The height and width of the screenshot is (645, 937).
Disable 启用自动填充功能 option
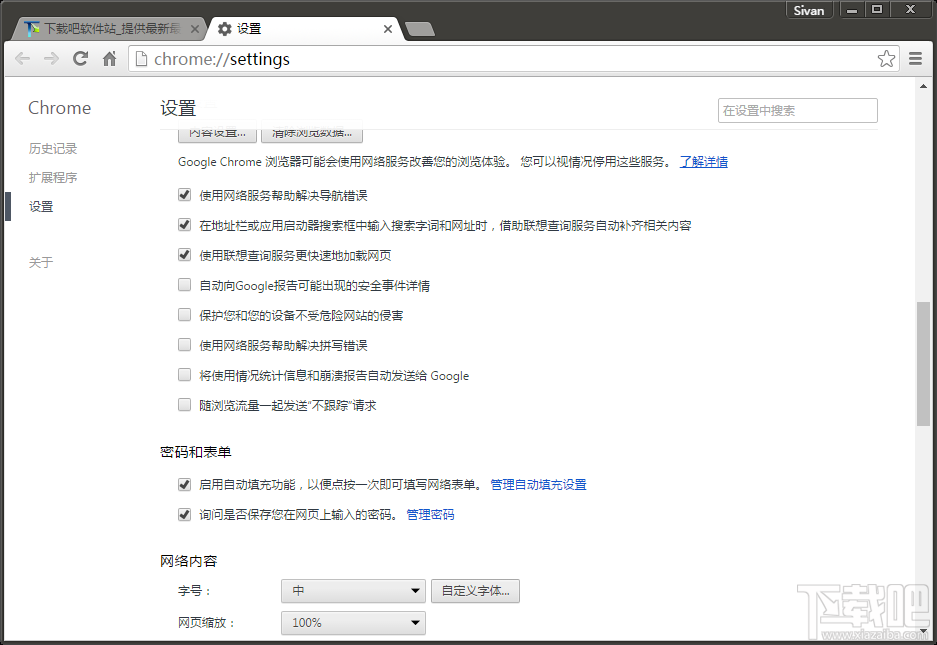click(184, 484)
